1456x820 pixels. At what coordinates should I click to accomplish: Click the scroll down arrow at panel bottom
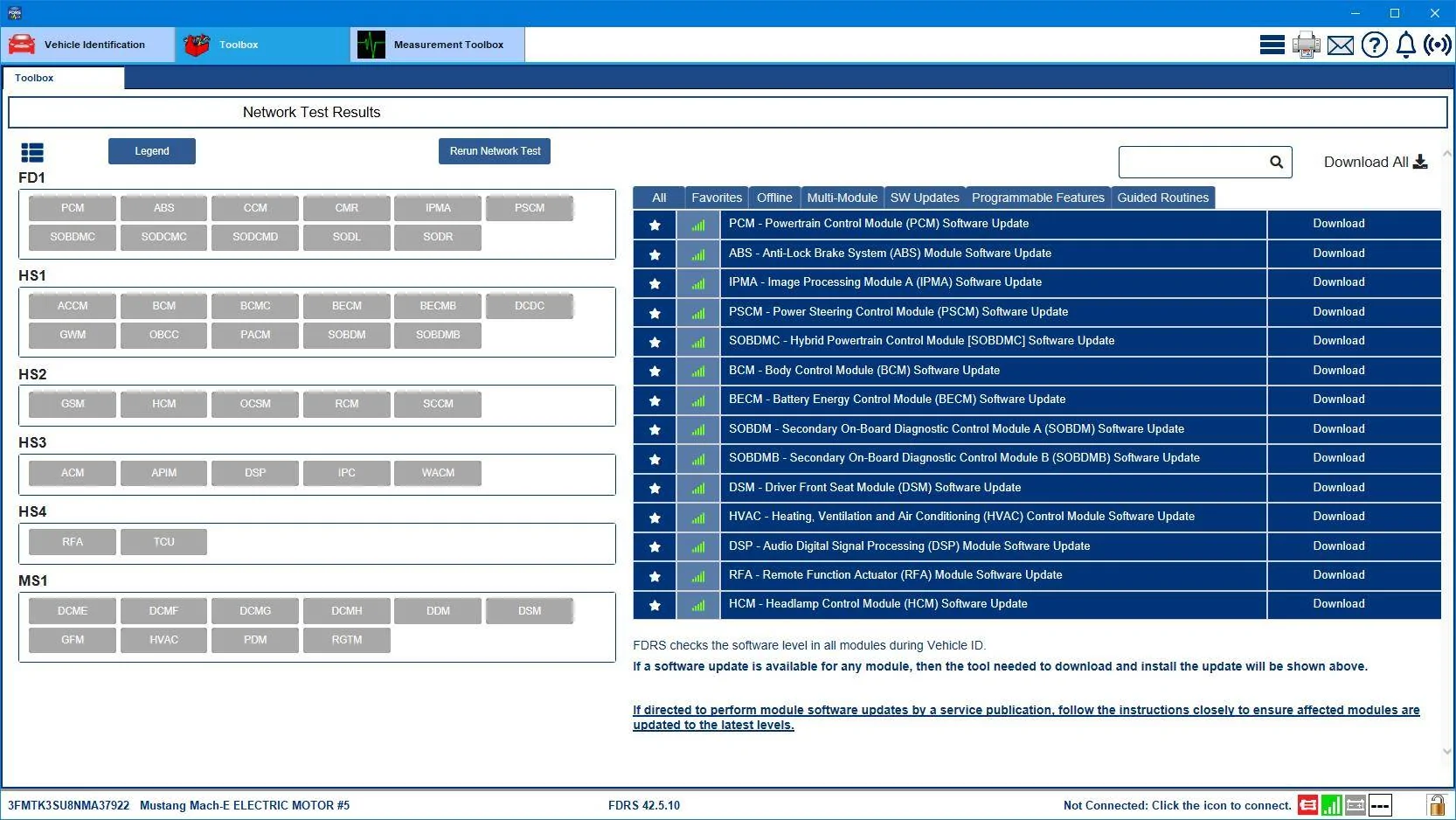[x=1447, y=752]
